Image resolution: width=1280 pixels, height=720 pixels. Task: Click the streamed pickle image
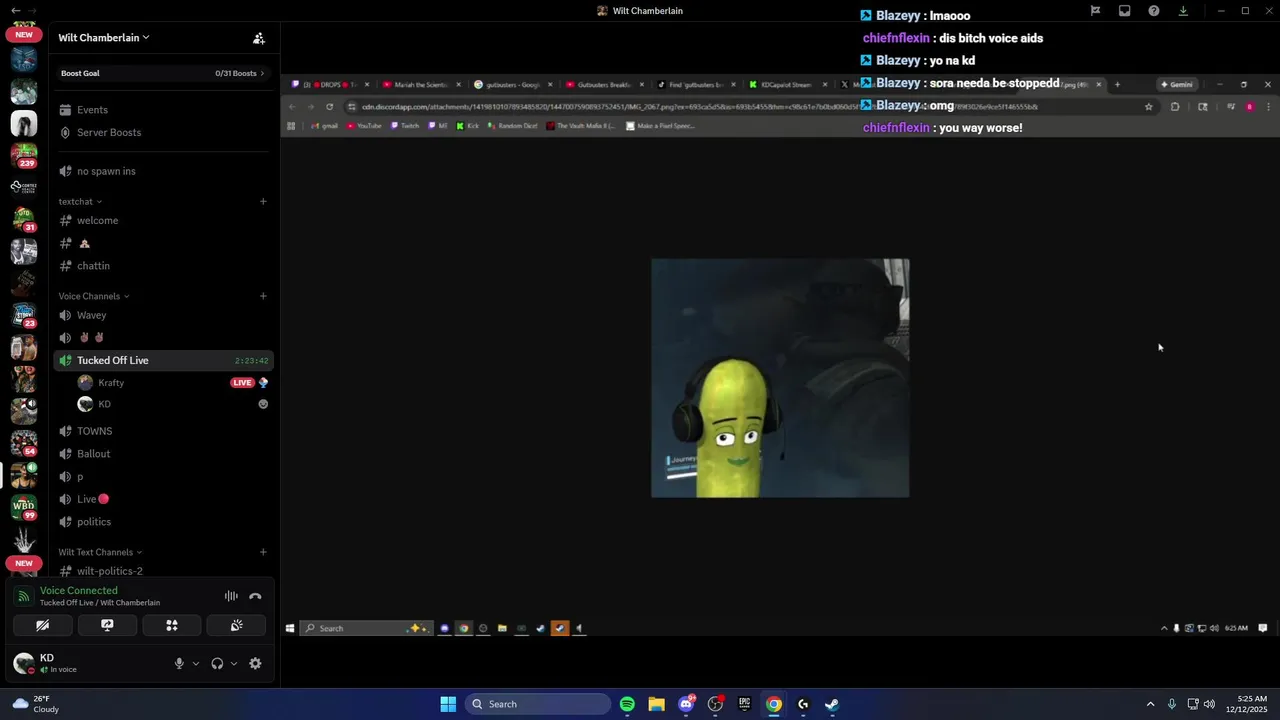780,378
